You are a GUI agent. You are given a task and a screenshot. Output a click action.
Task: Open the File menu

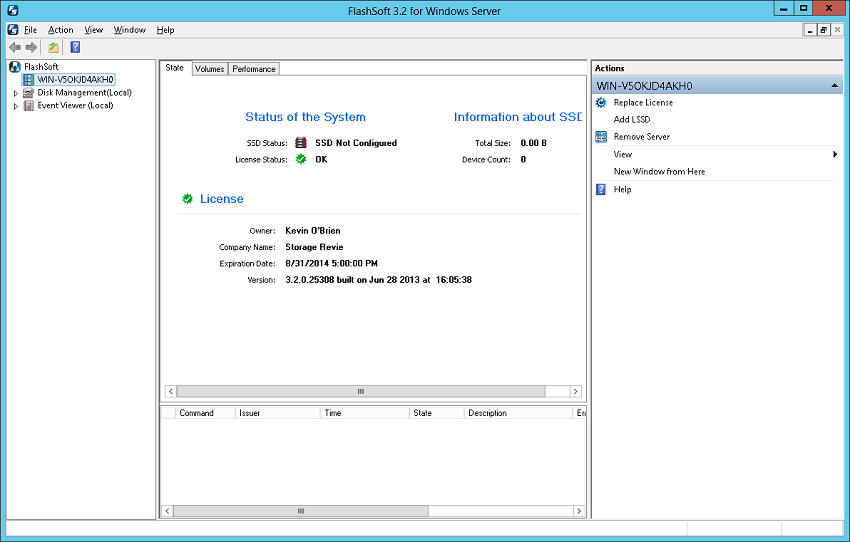pos(31,30)
